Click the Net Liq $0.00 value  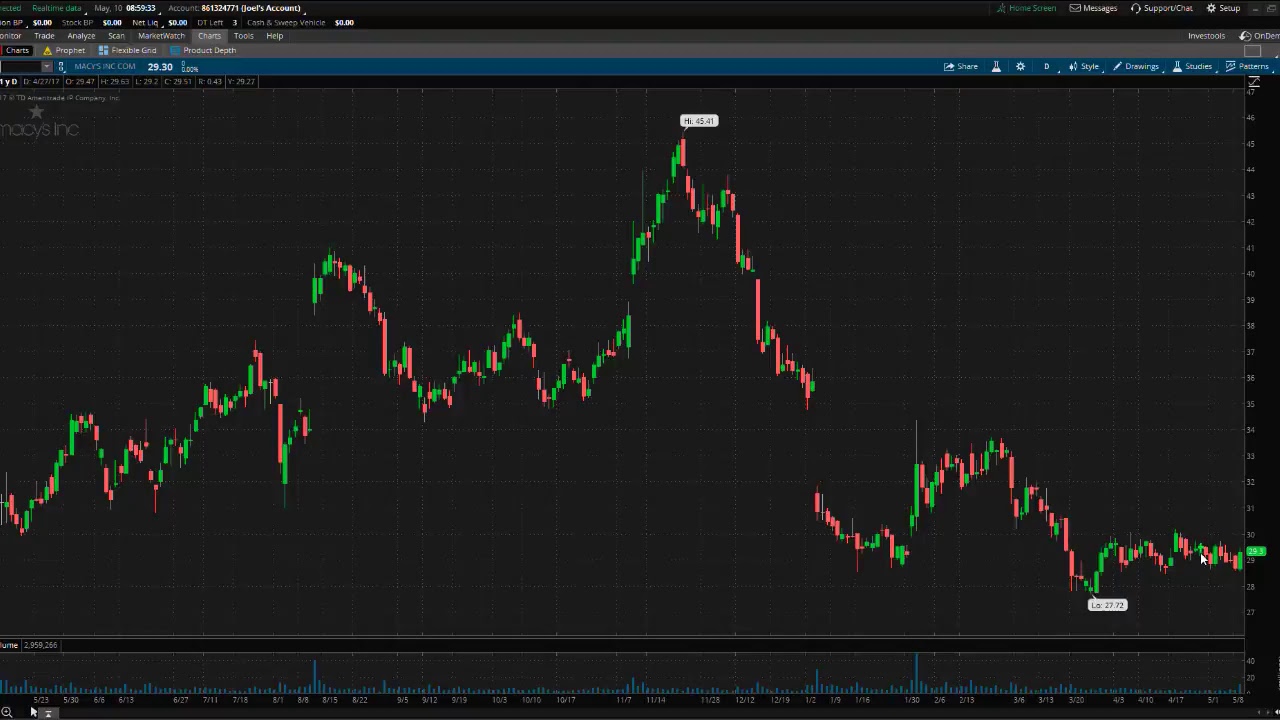click(x=177, y=22)
